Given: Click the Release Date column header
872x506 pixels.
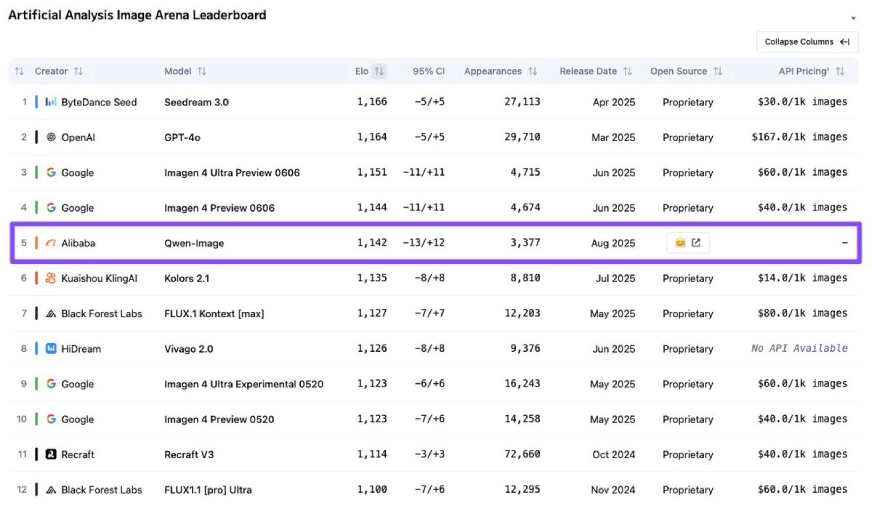Looking at the screenshot, I should click(x=588, y=71).
